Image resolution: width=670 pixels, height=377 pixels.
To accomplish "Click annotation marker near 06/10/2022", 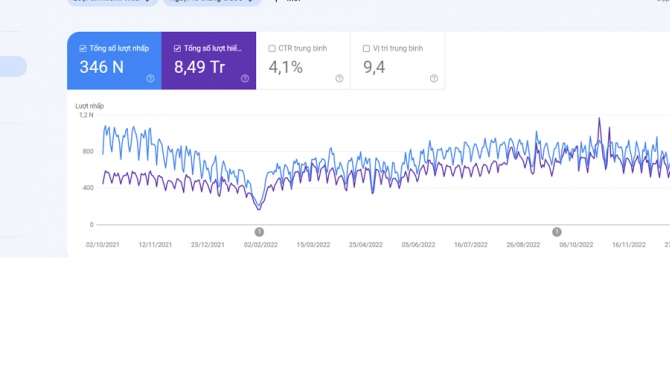I will 556,232.
